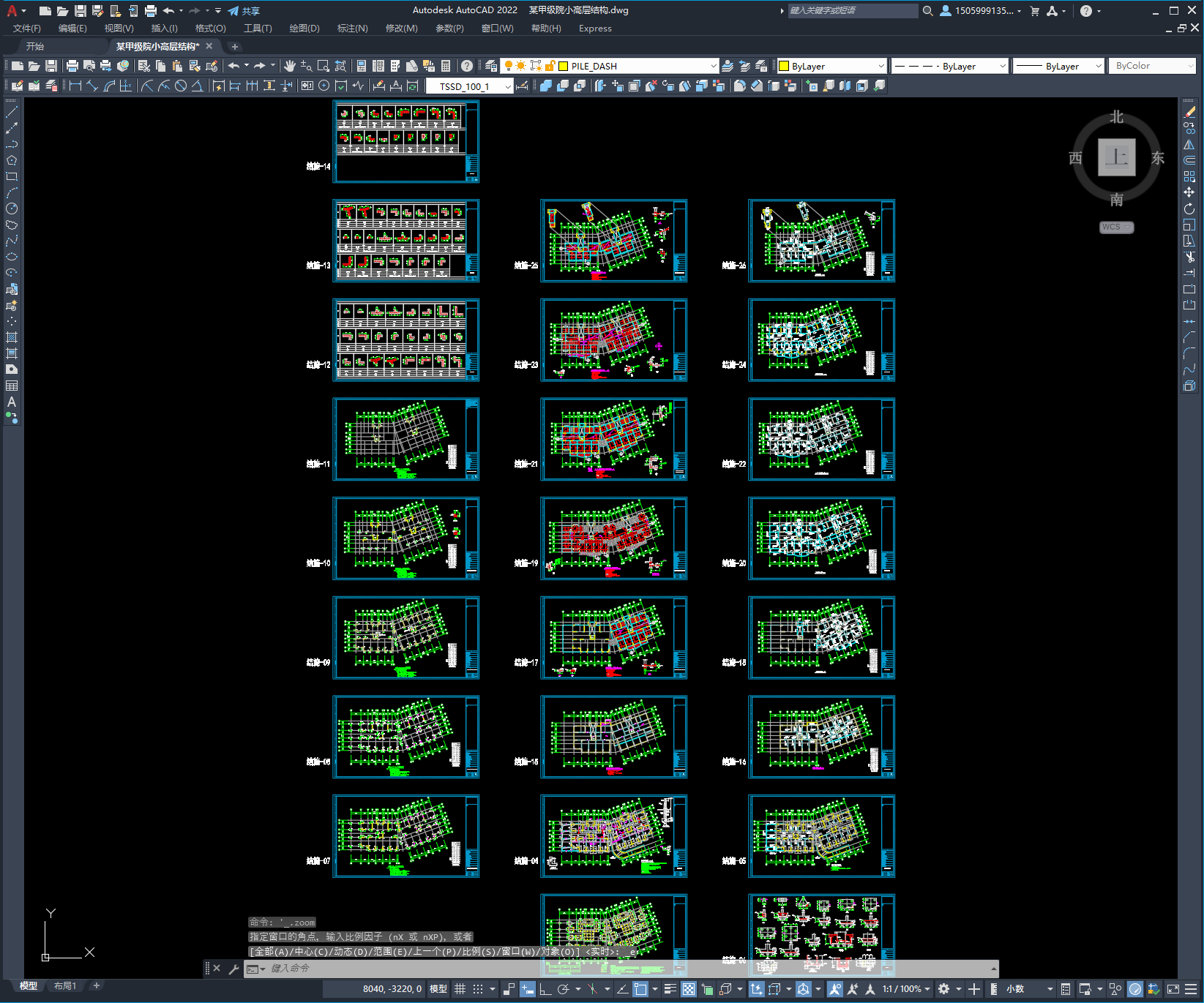Click the Help question mark in standard toolbar
Viewport: 1204px width, 1003px height.
467,66
